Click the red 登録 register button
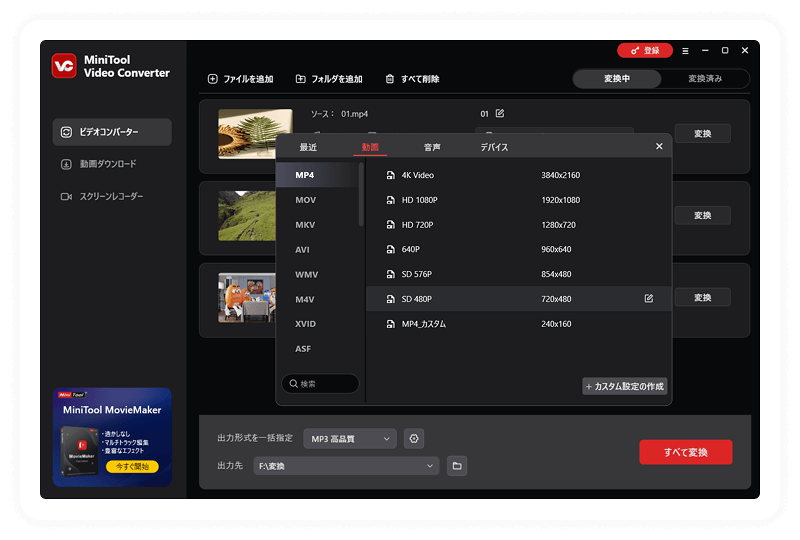 pyautogui.click(x=645, y=51)
